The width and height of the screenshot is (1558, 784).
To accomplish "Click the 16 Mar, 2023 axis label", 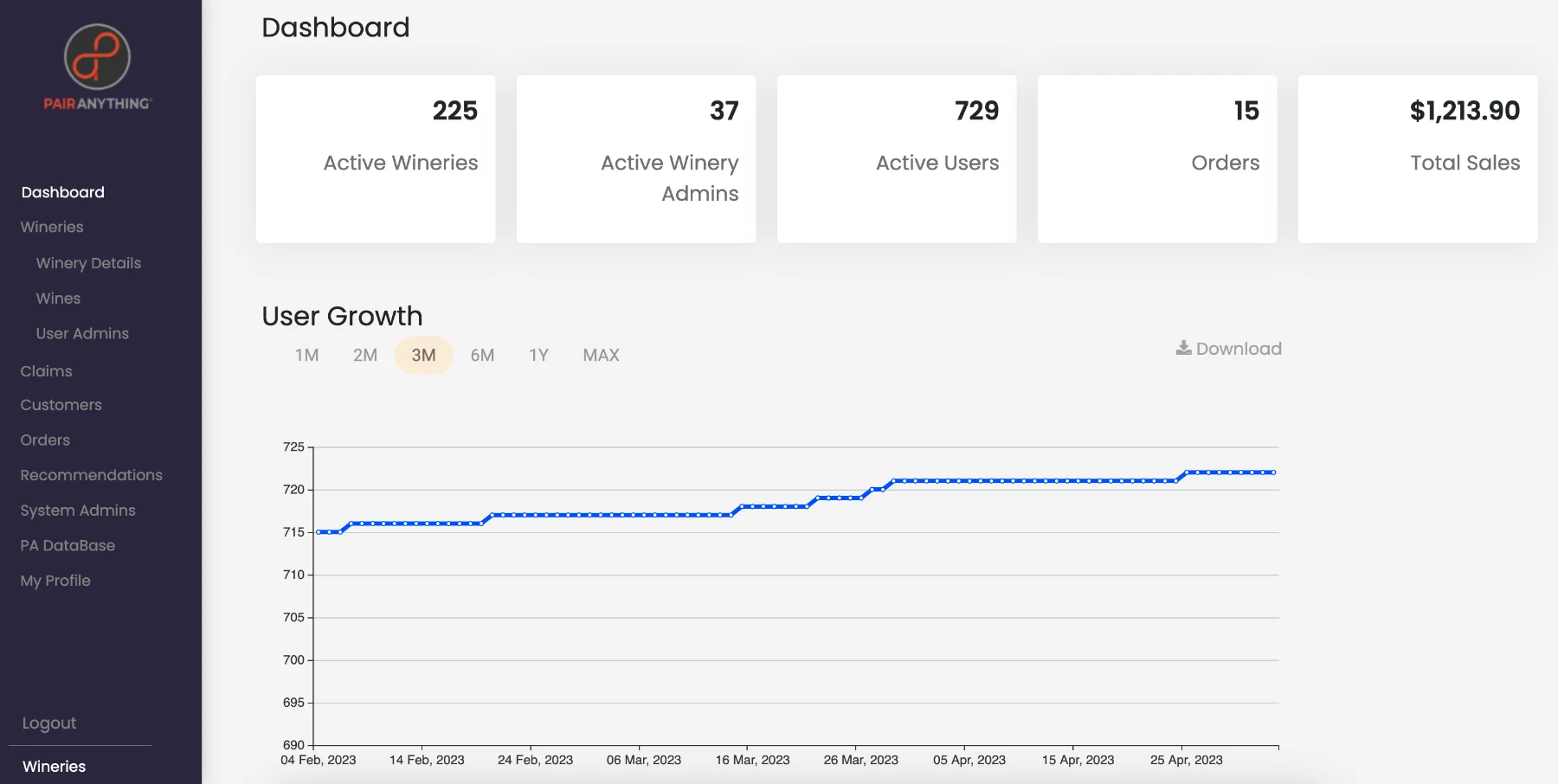I will 753,760.
